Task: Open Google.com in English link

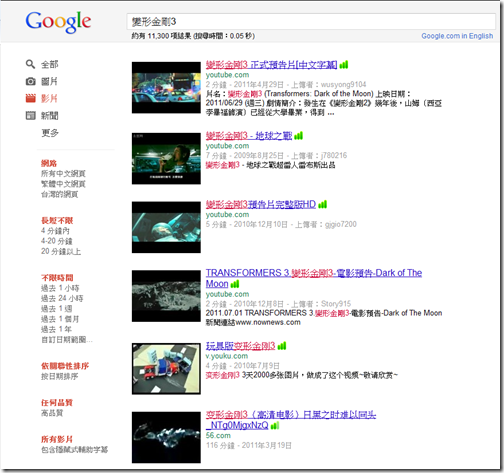Action: click(457, 36)
